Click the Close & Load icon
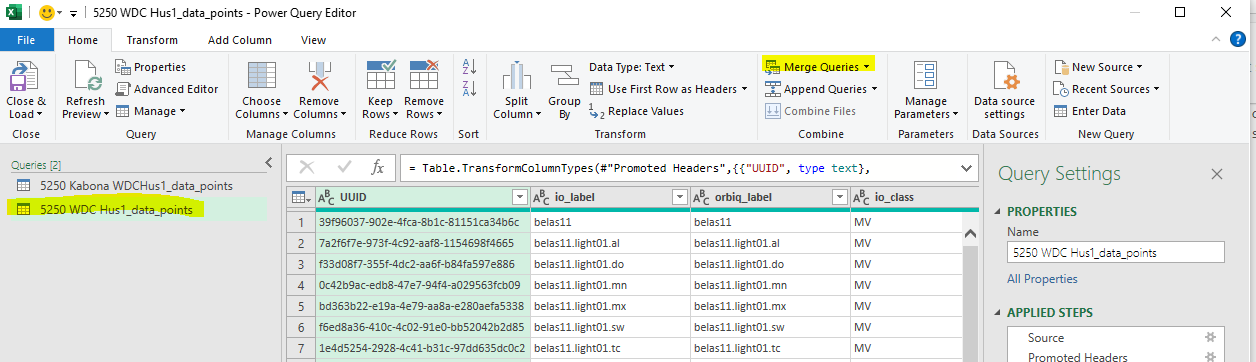 click(25, 76)
